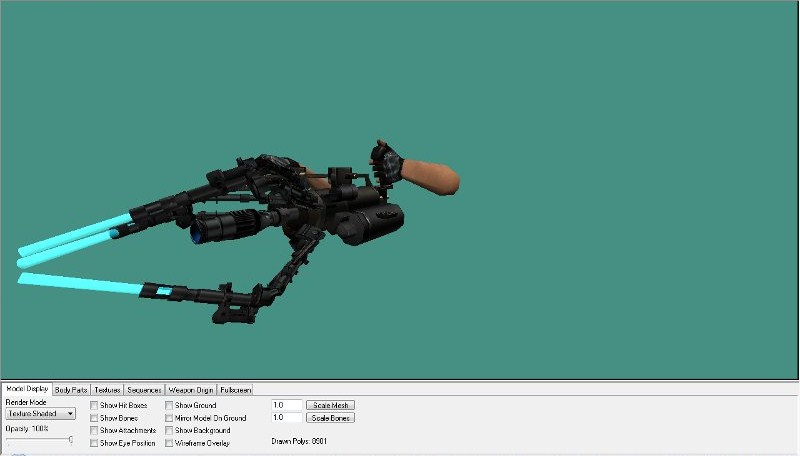
Task: Check the Show Attachments option
Action: pos(95,430)
